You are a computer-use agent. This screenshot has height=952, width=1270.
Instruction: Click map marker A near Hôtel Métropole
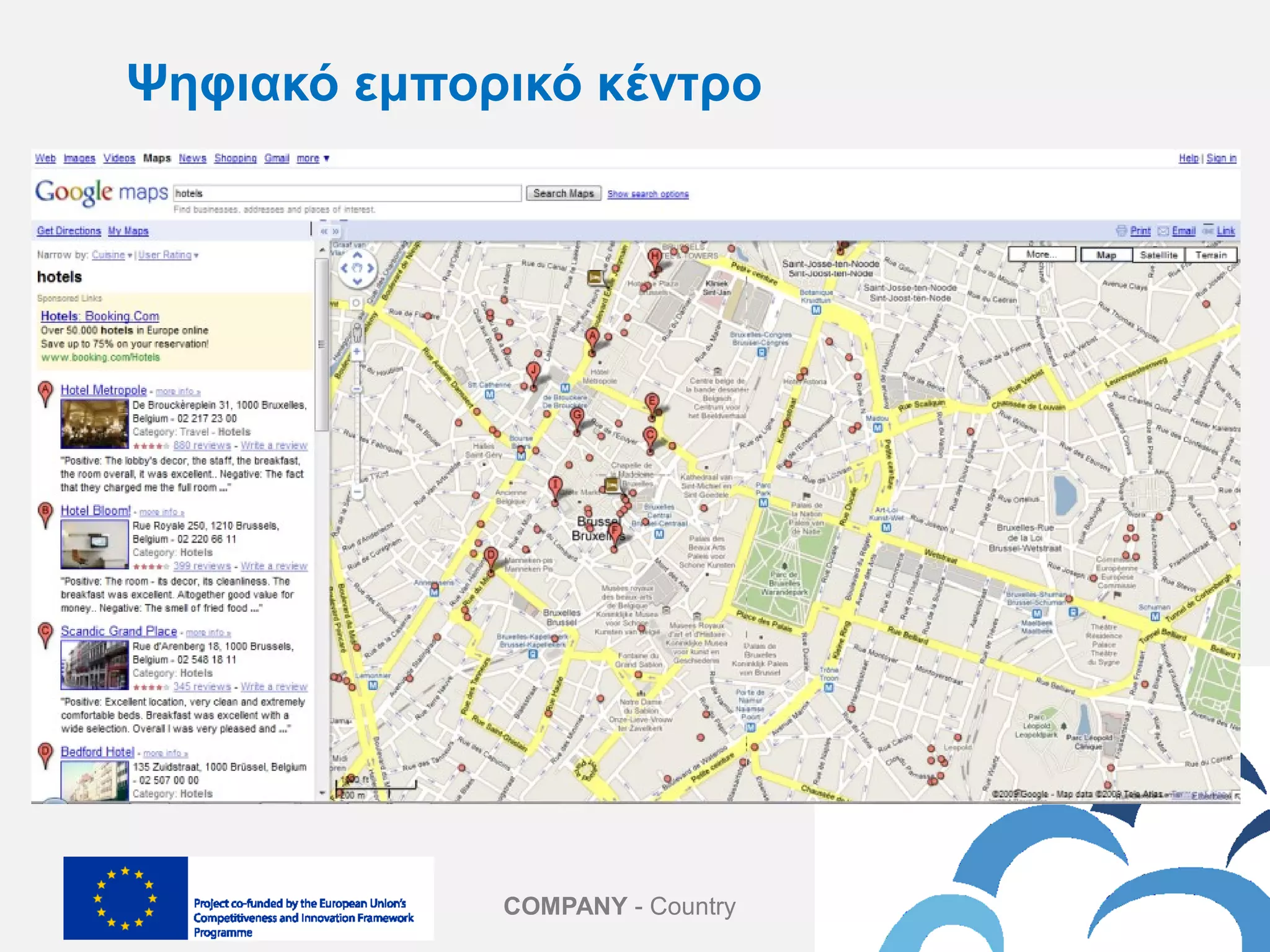[593, 340]
